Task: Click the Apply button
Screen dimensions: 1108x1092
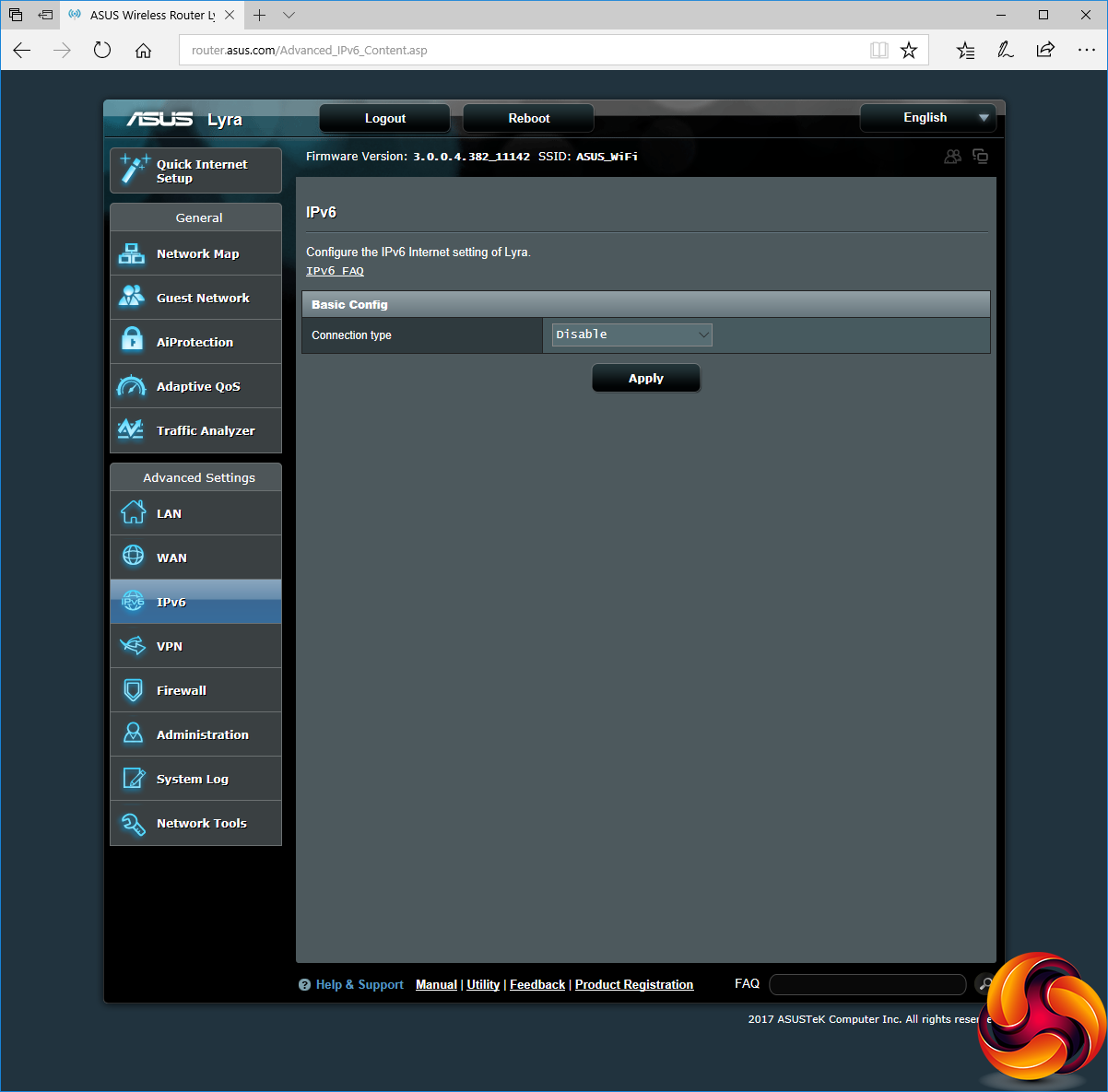Action: pos(646,378)
